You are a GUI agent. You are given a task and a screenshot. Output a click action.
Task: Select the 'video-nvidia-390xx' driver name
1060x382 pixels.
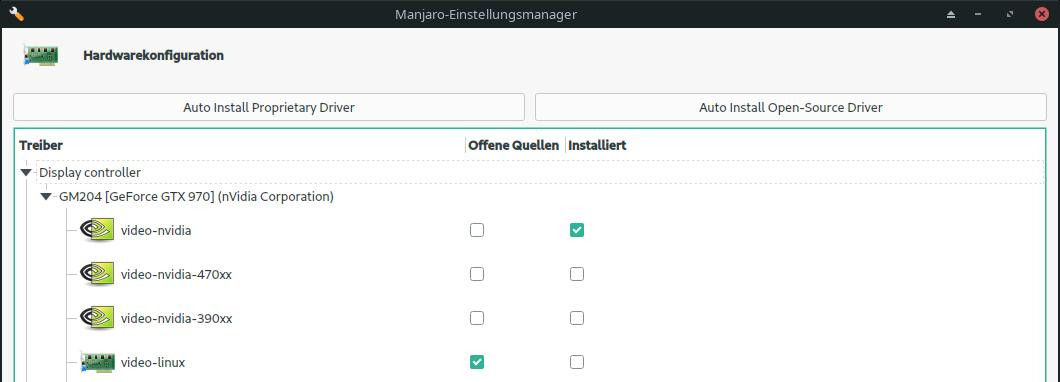[x=176, y=318]
